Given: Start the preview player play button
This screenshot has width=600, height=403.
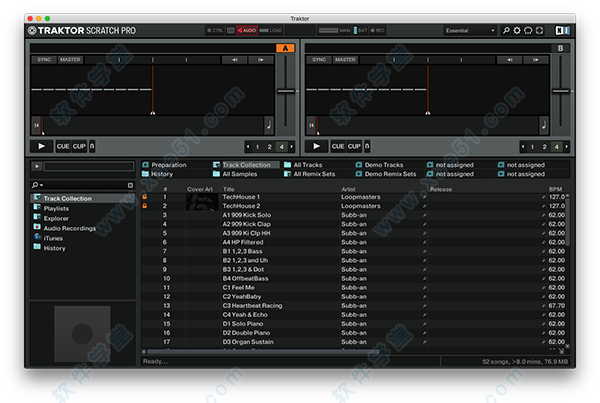Looking at the screenshot, I should [37, 166].
